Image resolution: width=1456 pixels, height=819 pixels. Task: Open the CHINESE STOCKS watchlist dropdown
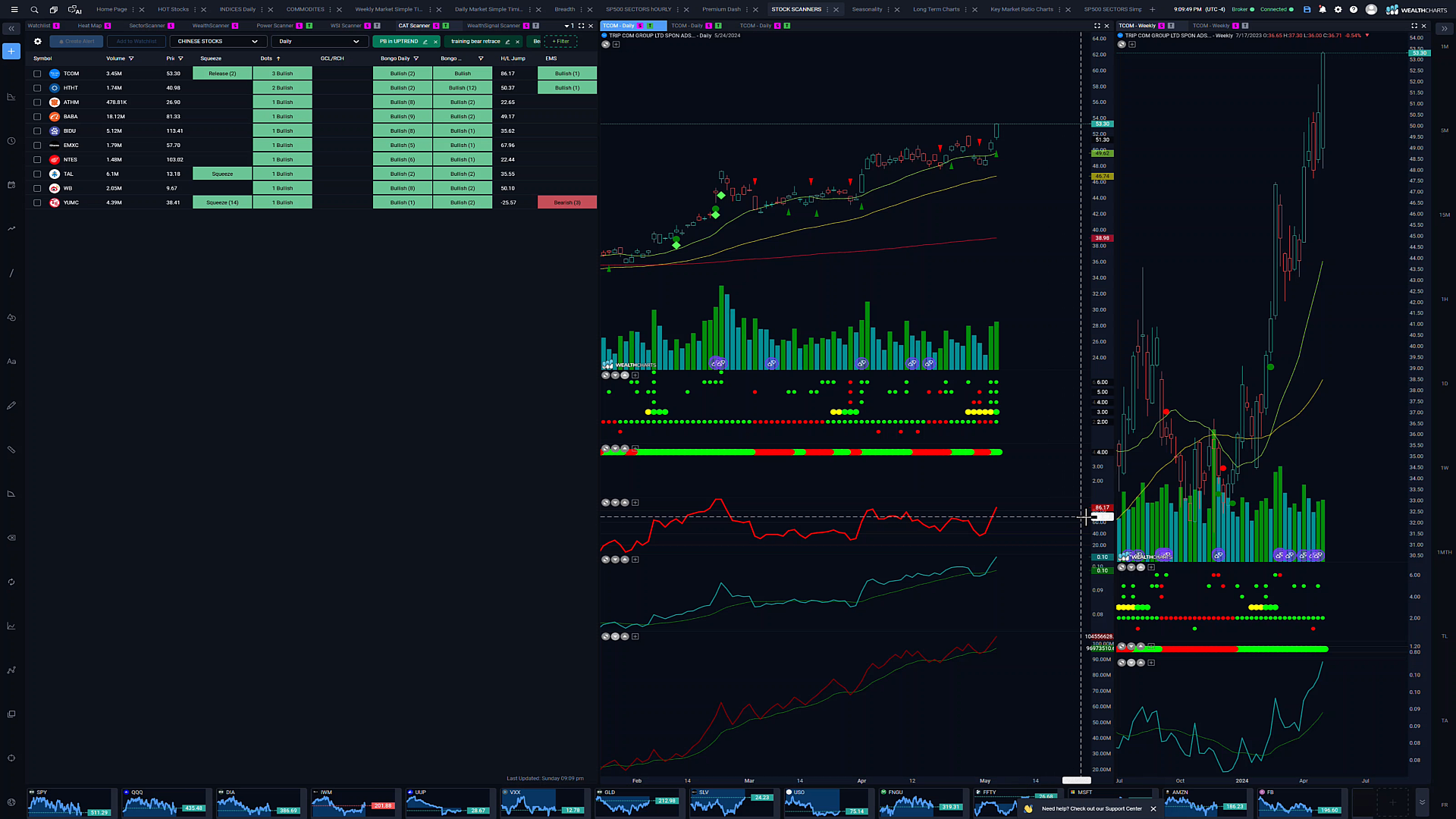coord(218,42)
